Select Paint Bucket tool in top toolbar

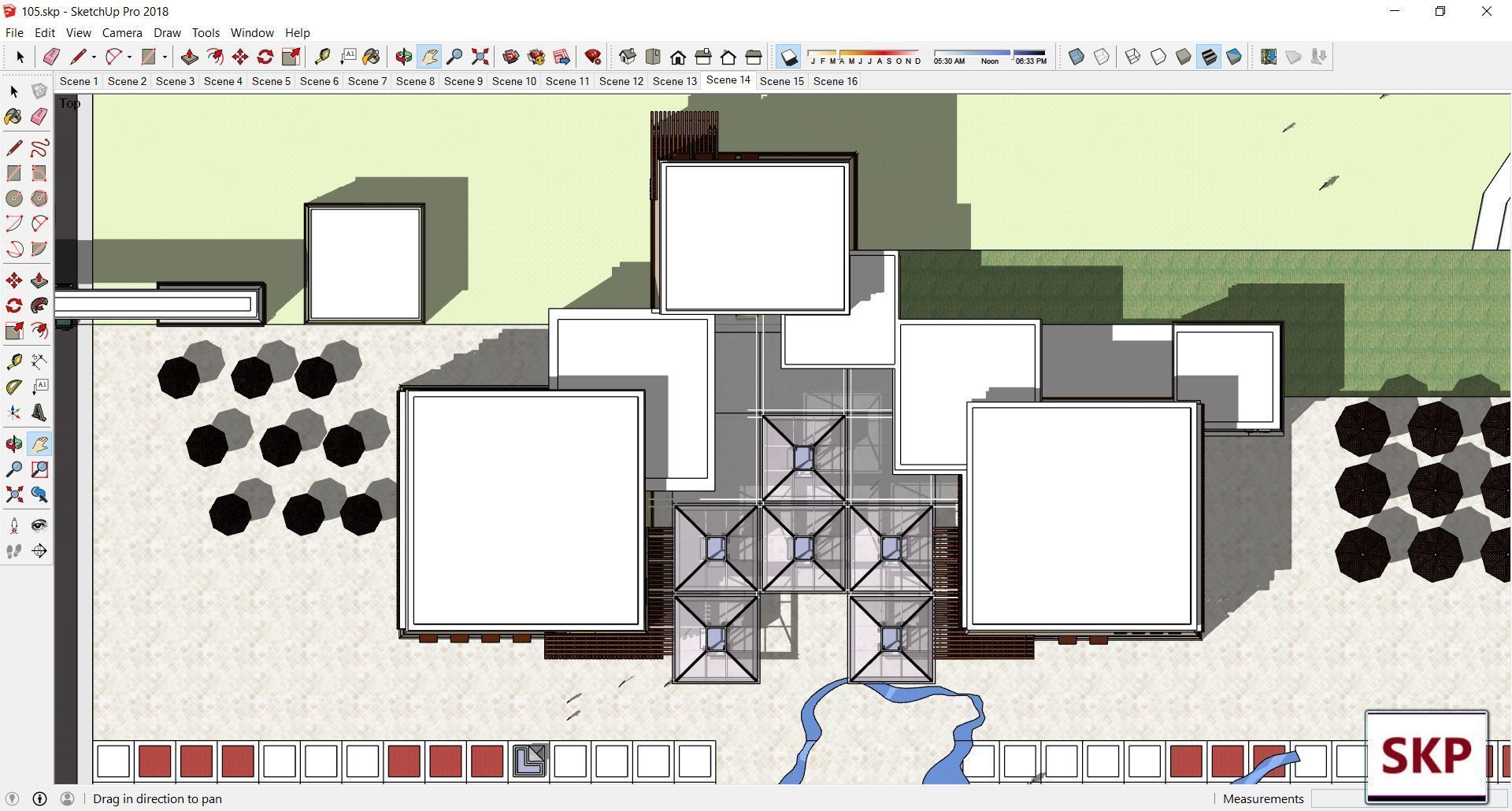pyautogui.click(x=372, y=57)
